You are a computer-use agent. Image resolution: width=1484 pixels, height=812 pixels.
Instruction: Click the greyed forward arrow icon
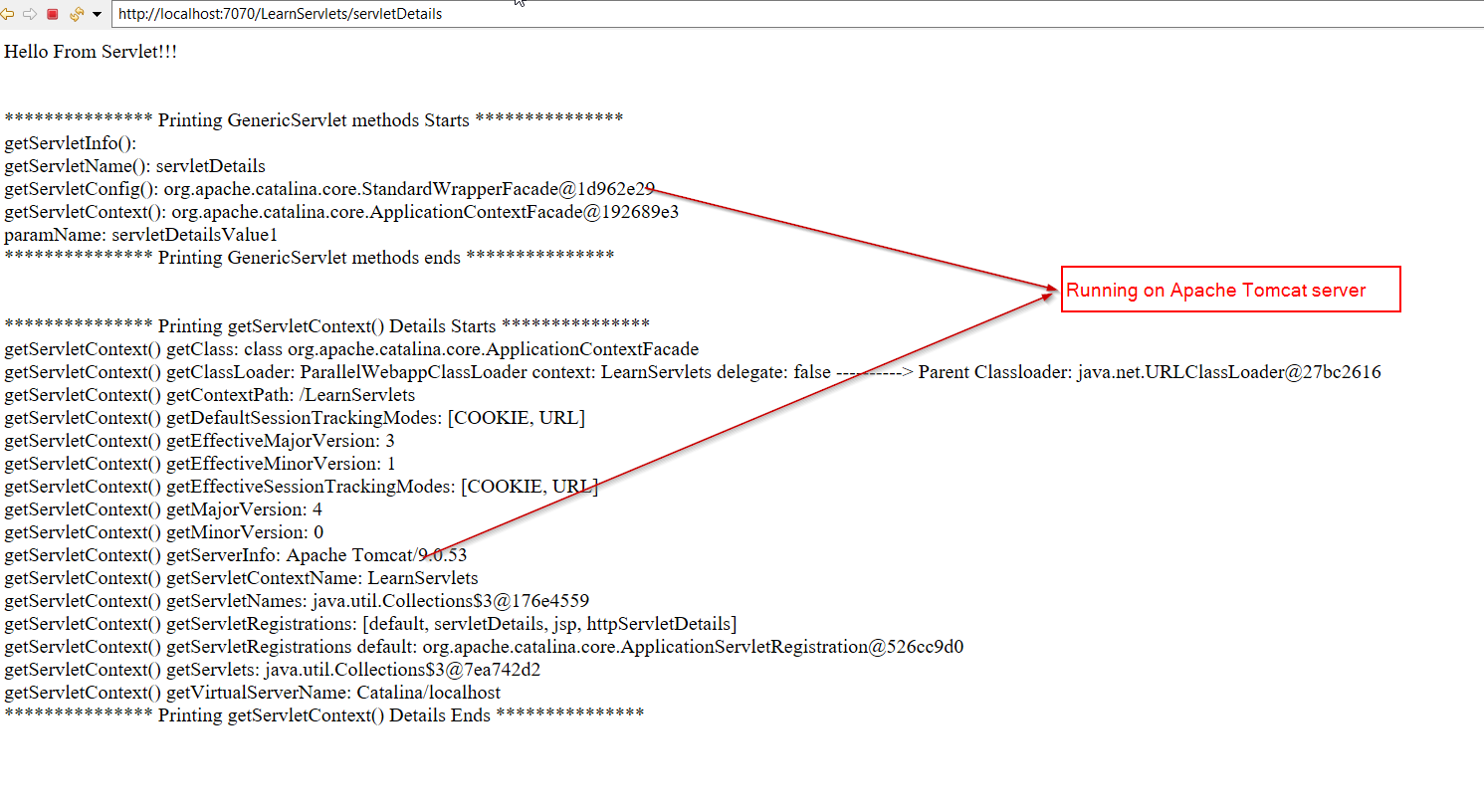tap(30, 14)
